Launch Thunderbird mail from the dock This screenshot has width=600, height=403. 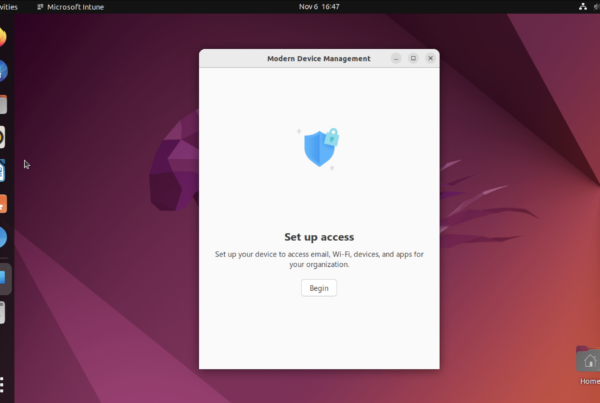[3, 71]
